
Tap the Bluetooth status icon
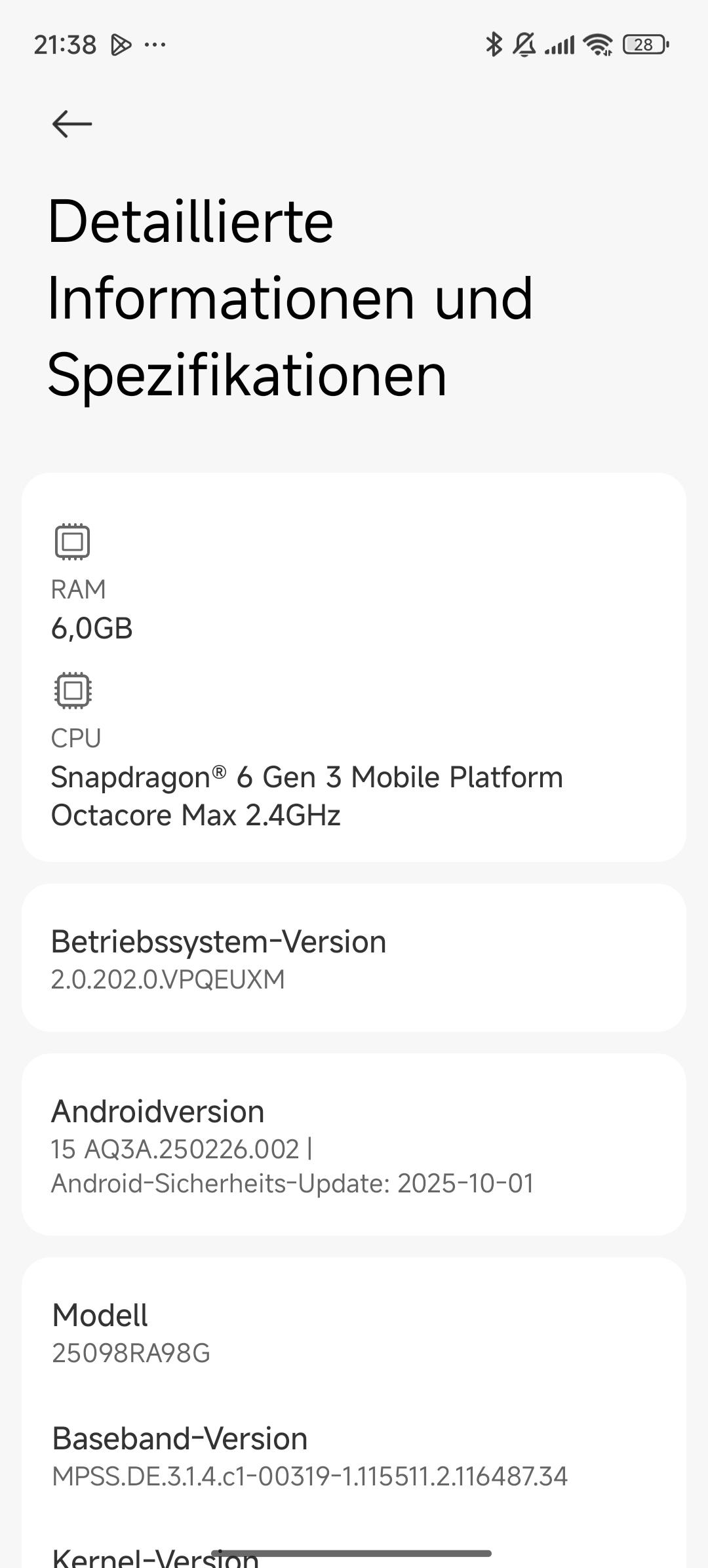point(494,45)
